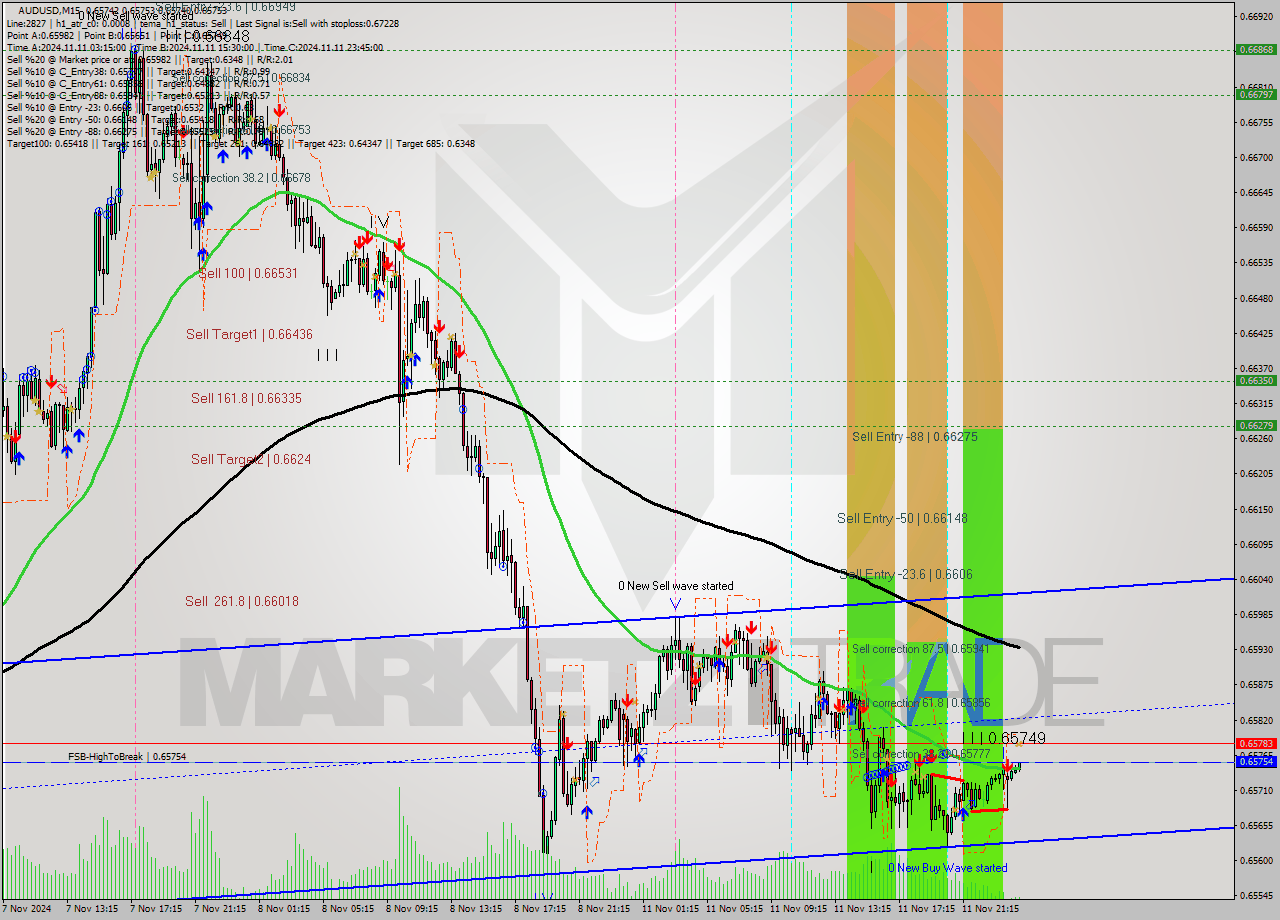Click the 'Sell Target2 | 0.6624' label
This screenshot has height=920, width=1280.
point(251,459)
